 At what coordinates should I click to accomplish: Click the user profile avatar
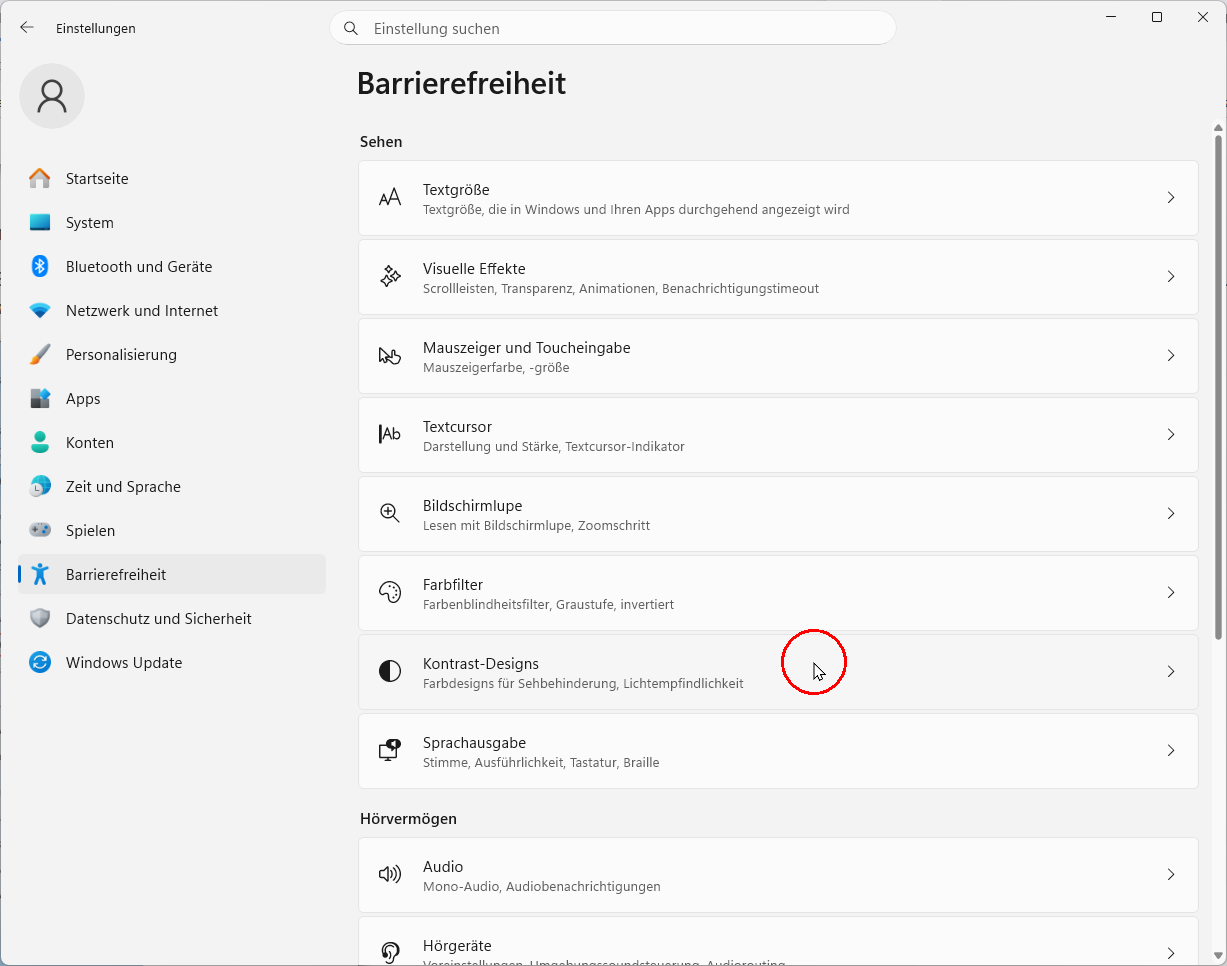click(x=52, y=96)
